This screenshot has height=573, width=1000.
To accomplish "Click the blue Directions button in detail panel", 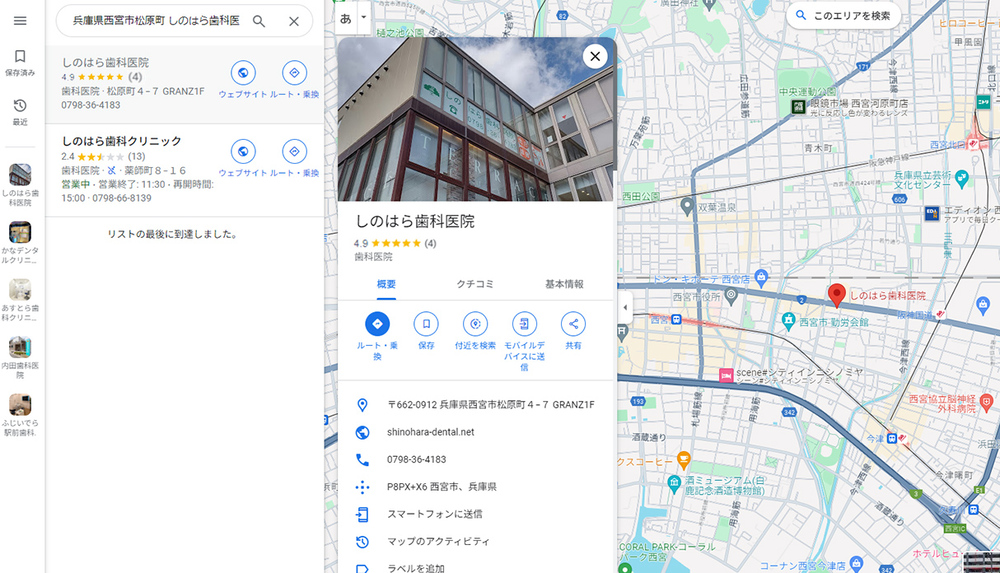I will [377, 324].
